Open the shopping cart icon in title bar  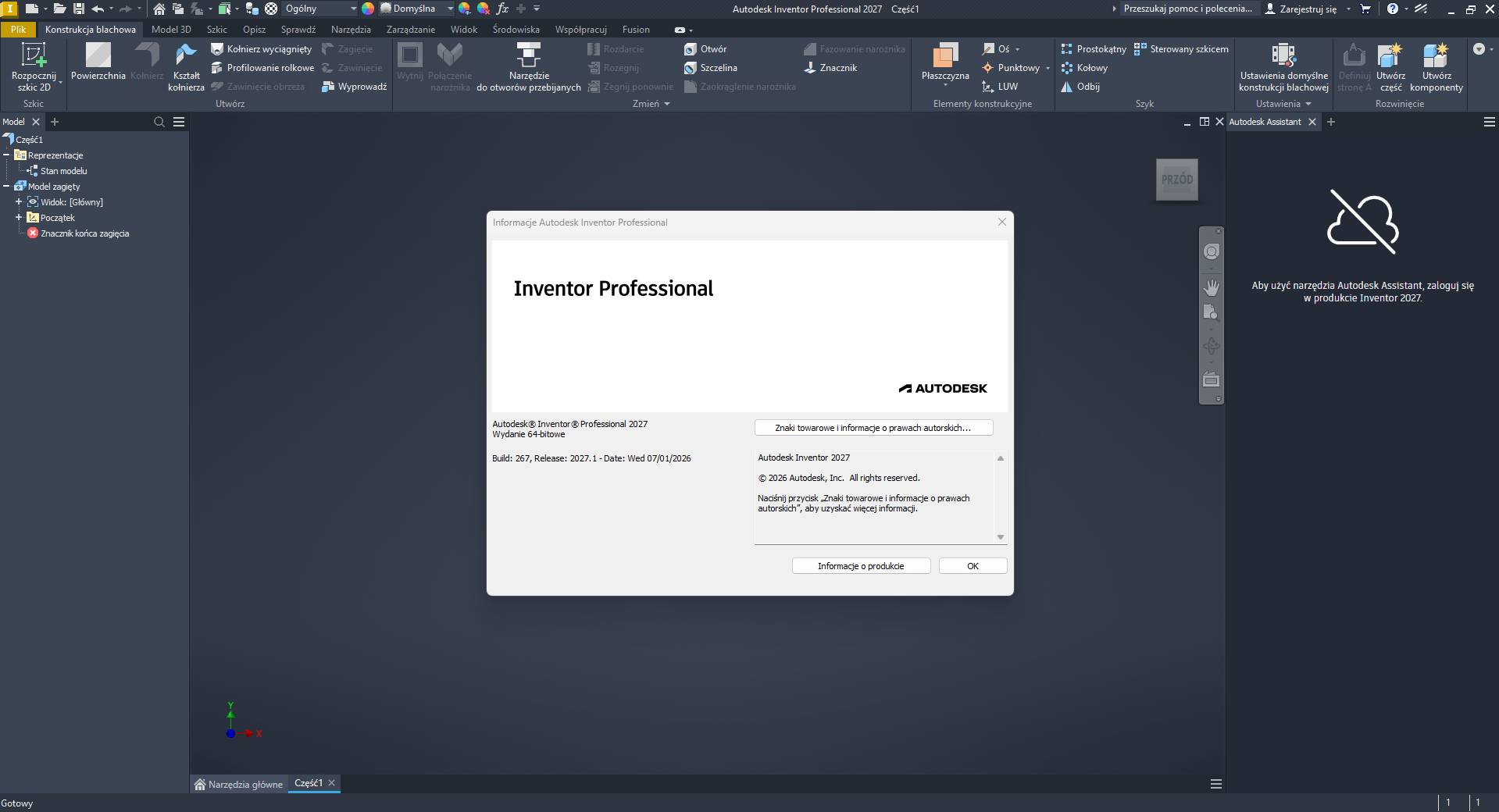[x=1365, y=9]
